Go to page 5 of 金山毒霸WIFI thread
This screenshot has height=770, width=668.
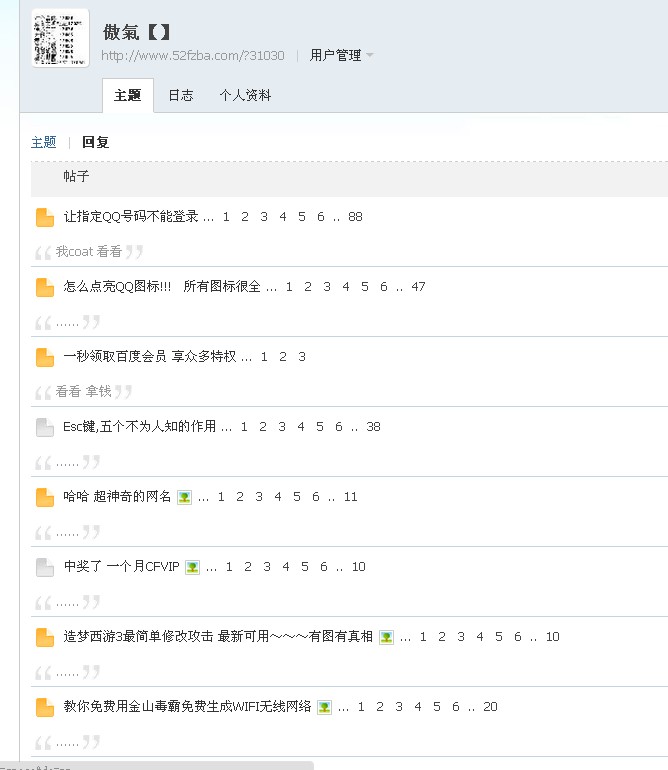click(437, 707)
